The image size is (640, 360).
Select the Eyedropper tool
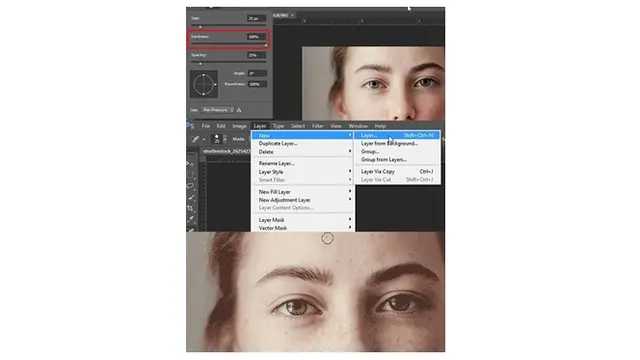tap(191, 219)
